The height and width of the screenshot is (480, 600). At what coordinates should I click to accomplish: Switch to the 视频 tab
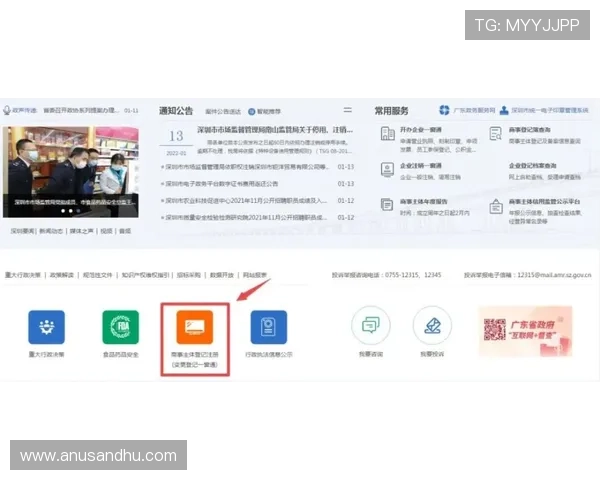[x=106, y=231]
